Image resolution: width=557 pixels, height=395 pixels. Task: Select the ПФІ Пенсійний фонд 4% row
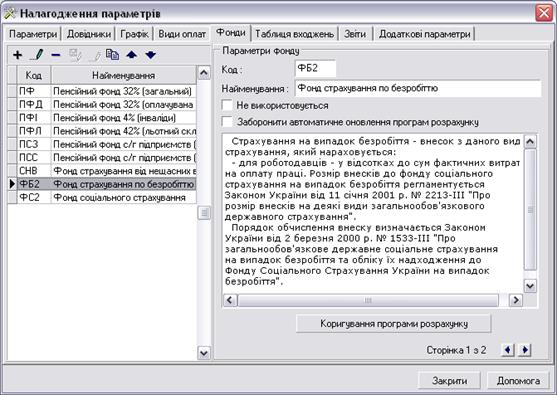pyautogui.click(x=102, y=118)
